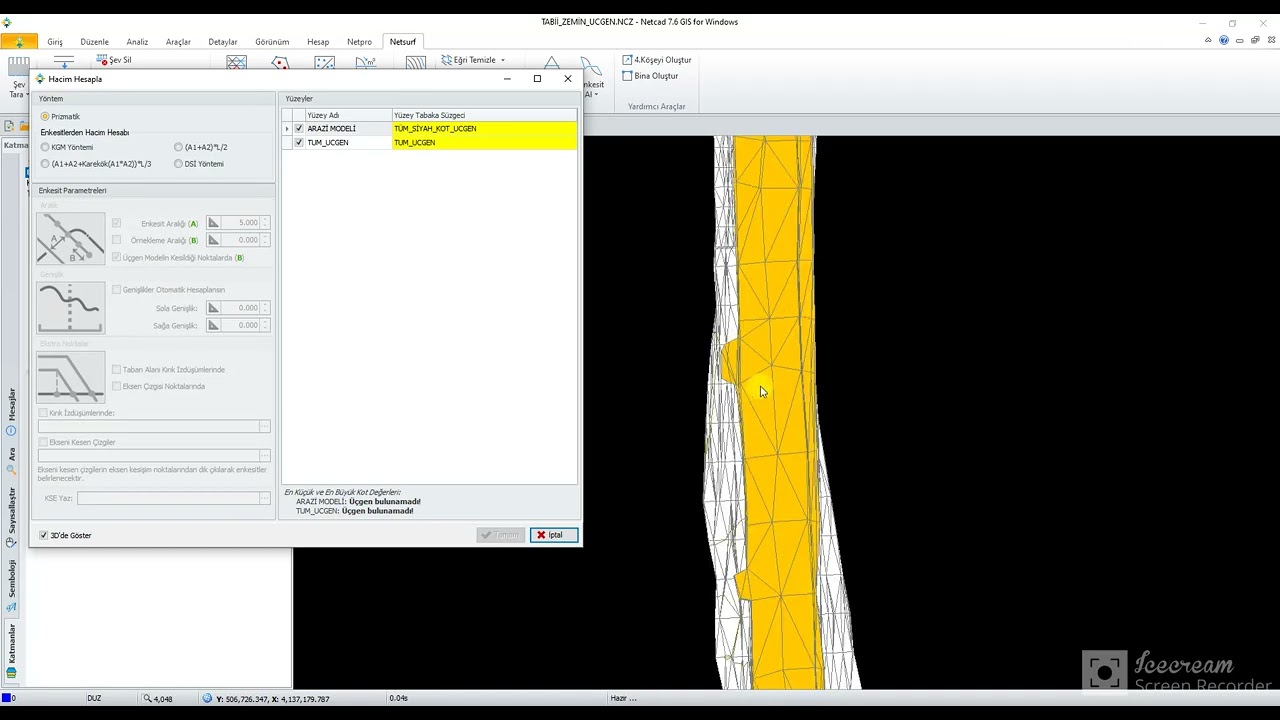
Task: Click Sola Genişlik measure icon
Action: tap(213, 308)
